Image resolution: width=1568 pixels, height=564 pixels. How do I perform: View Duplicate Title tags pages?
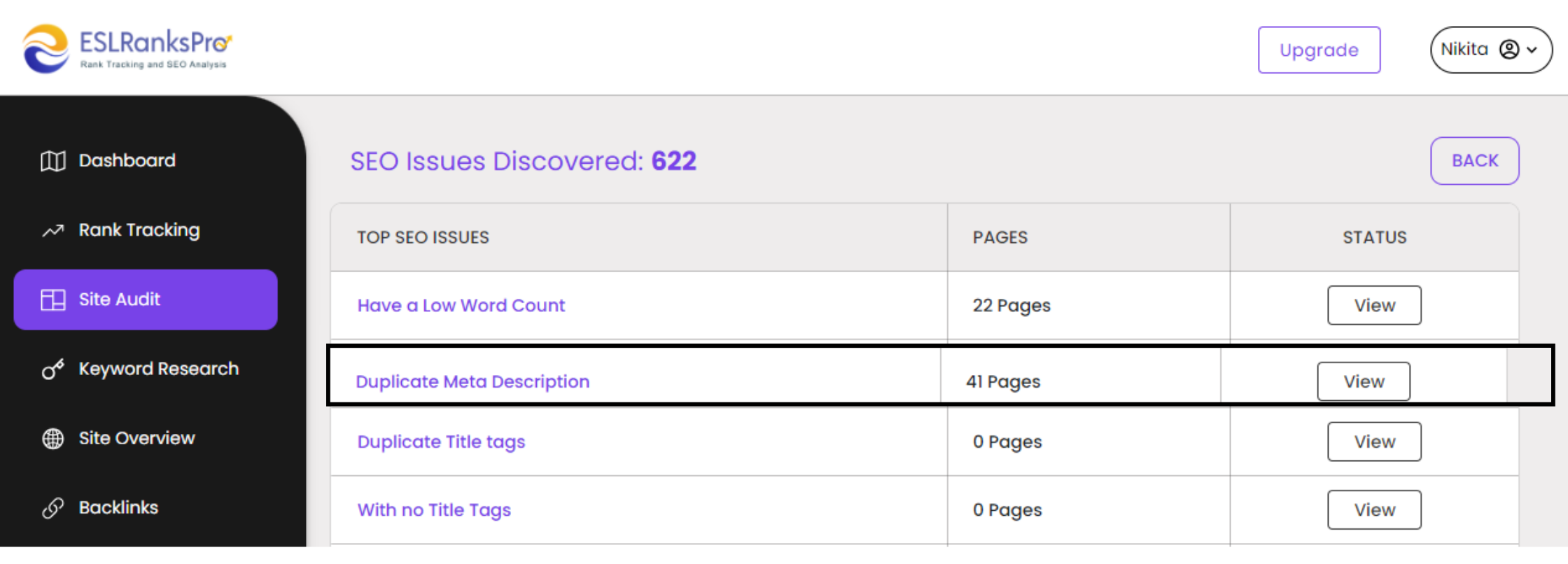pos(1374,442)
